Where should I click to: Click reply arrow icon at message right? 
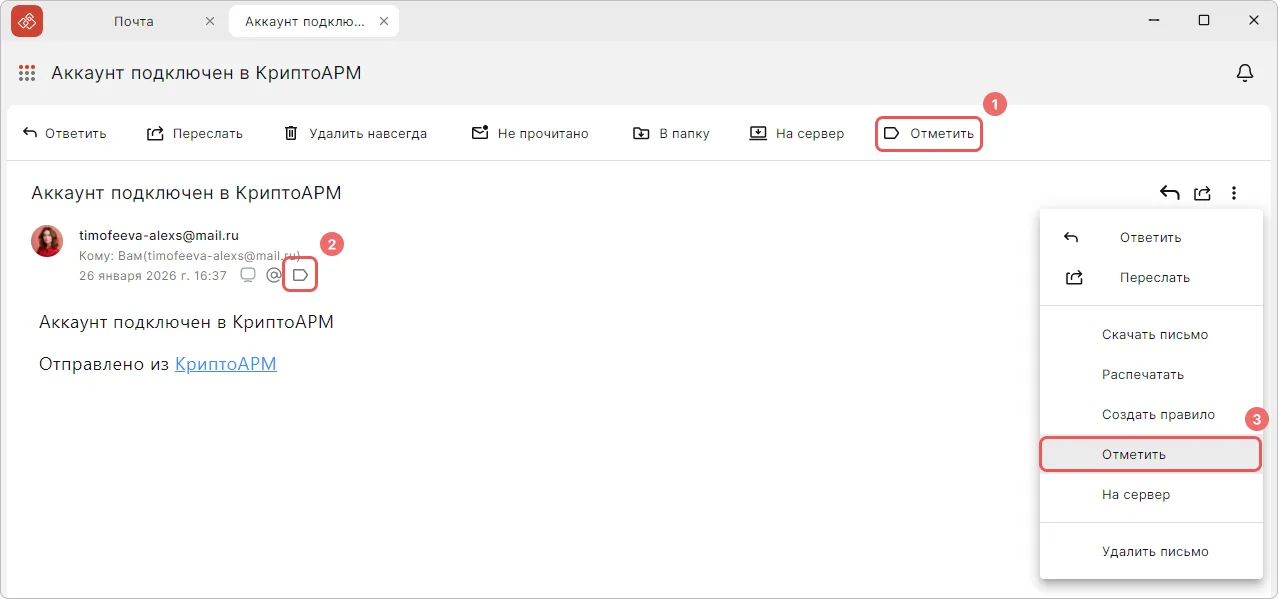[x=1169, y=193]
